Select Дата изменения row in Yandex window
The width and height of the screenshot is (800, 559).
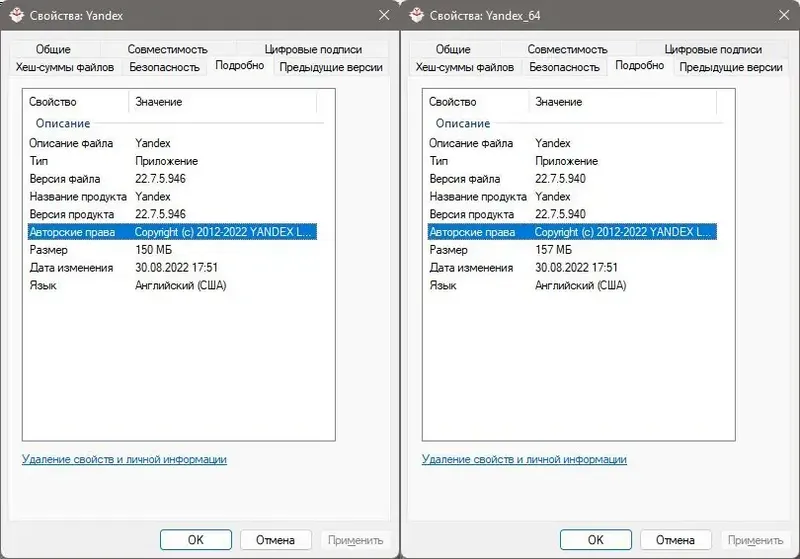coord(172,268)
